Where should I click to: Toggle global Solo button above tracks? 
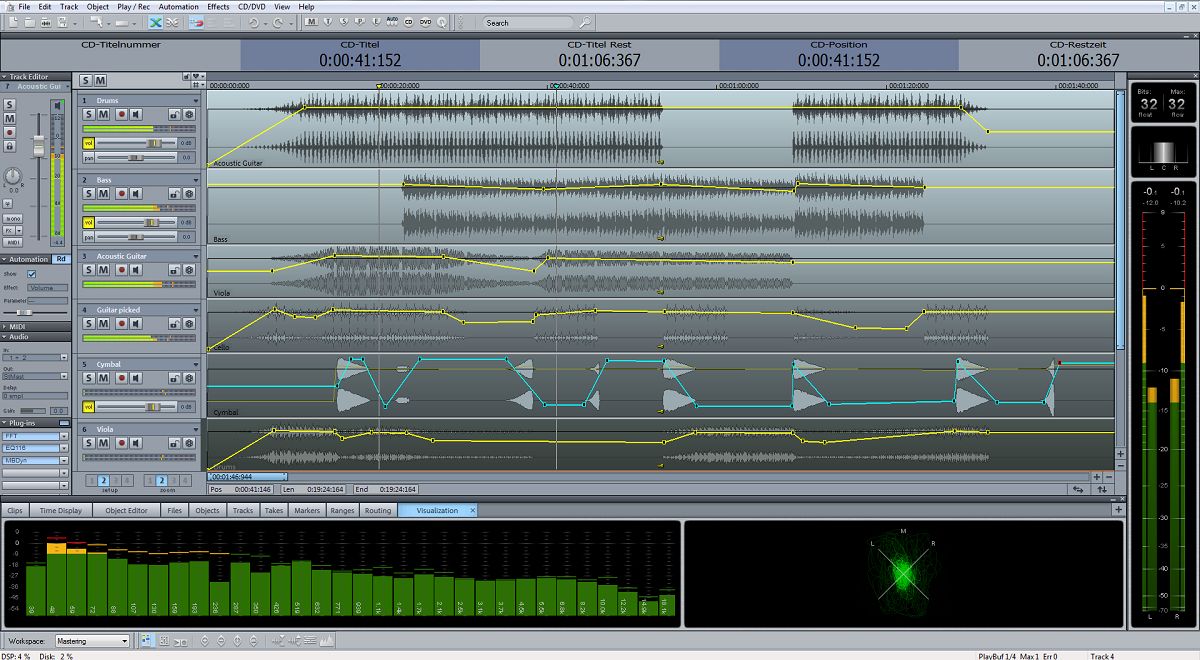tap(86, 80)
